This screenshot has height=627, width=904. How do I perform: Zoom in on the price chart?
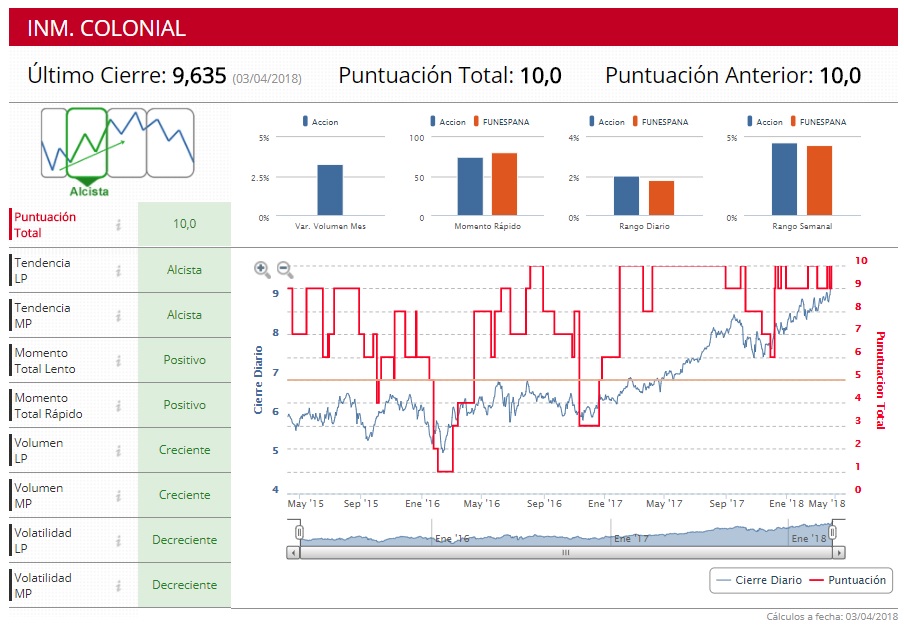pos(262,269)
